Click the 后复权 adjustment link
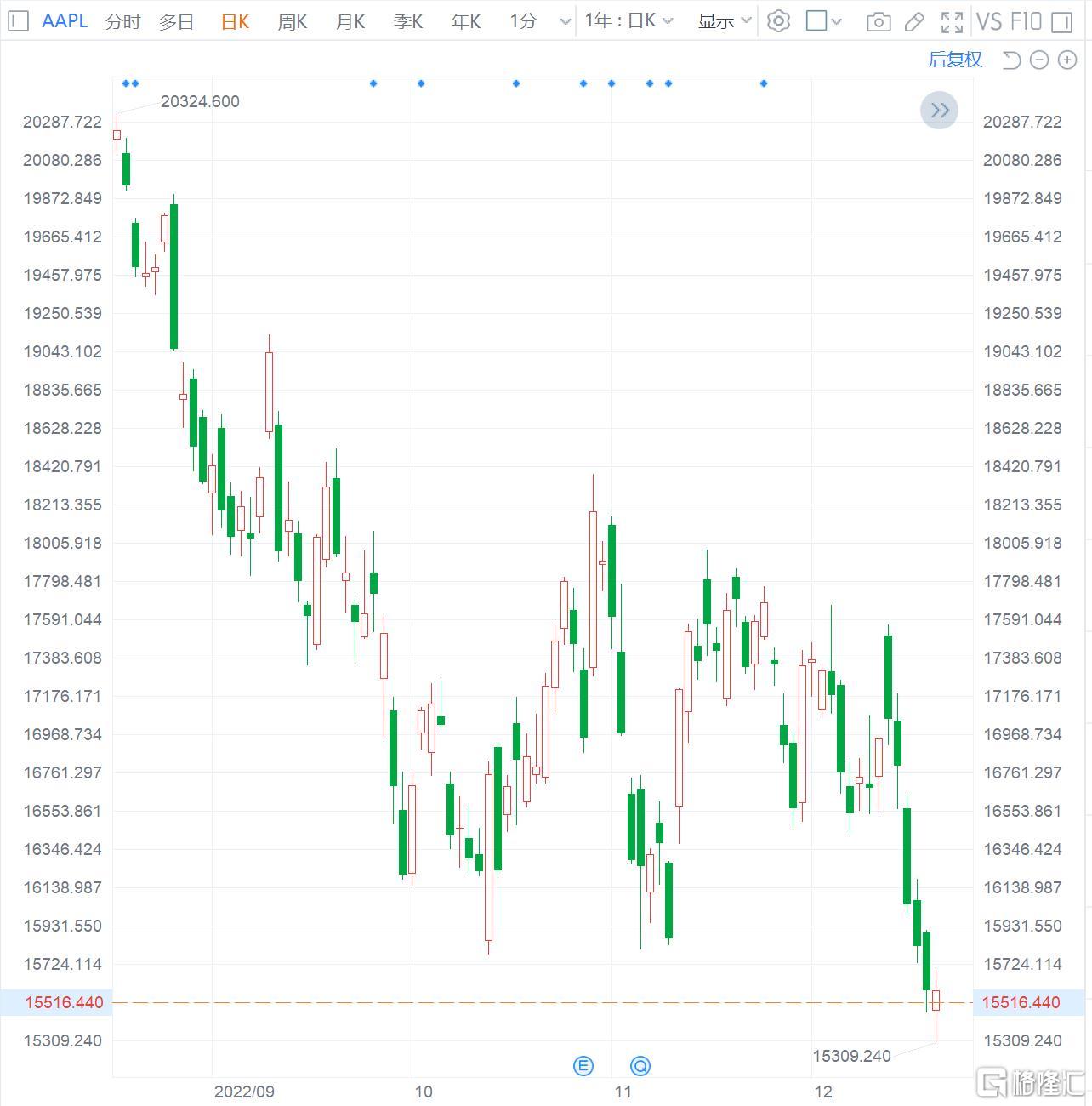Image resolution: width=1092 pixels, height=1106 pixels. [955, 60]
